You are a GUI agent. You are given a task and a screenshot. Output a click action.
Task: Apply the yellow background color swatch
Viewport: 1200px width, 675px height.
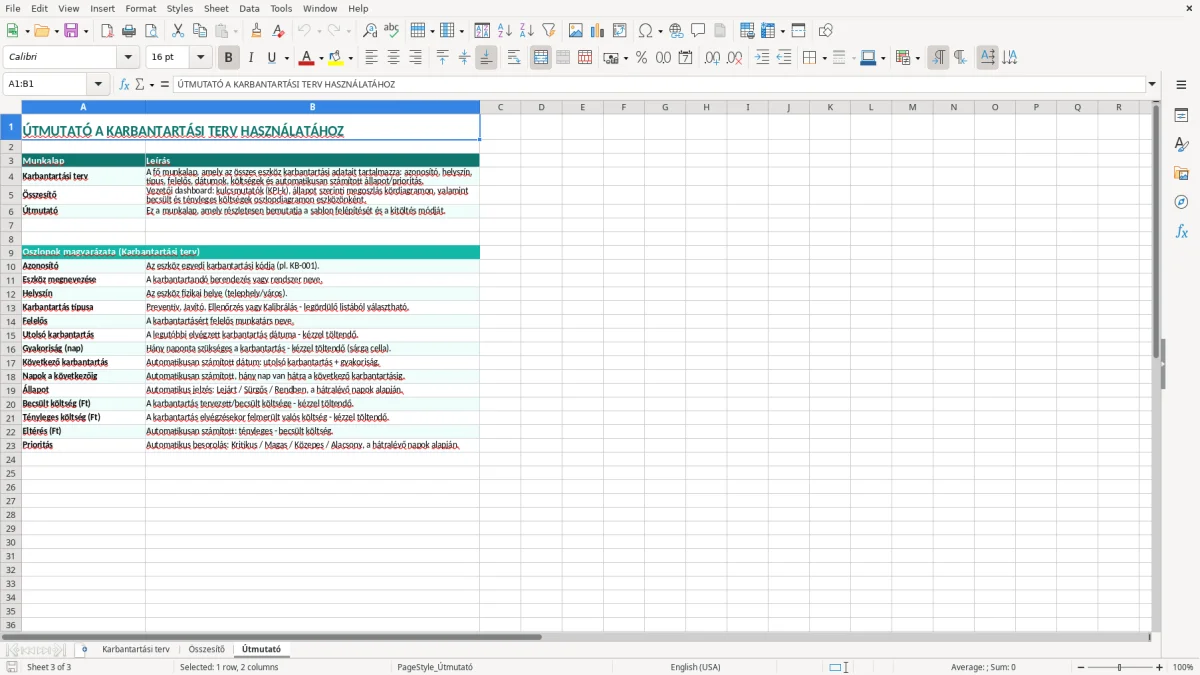click(336, 58)
